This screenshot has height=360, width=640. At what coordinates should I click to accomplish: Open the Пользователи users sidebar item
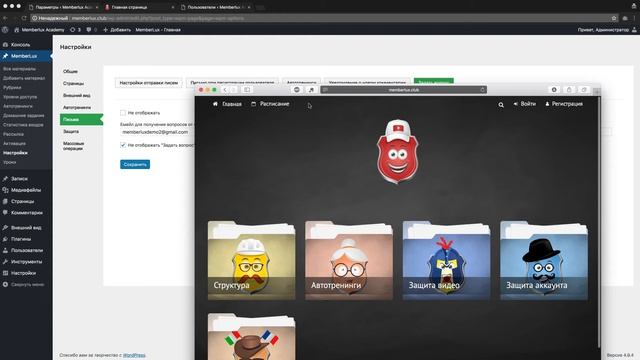27,250
